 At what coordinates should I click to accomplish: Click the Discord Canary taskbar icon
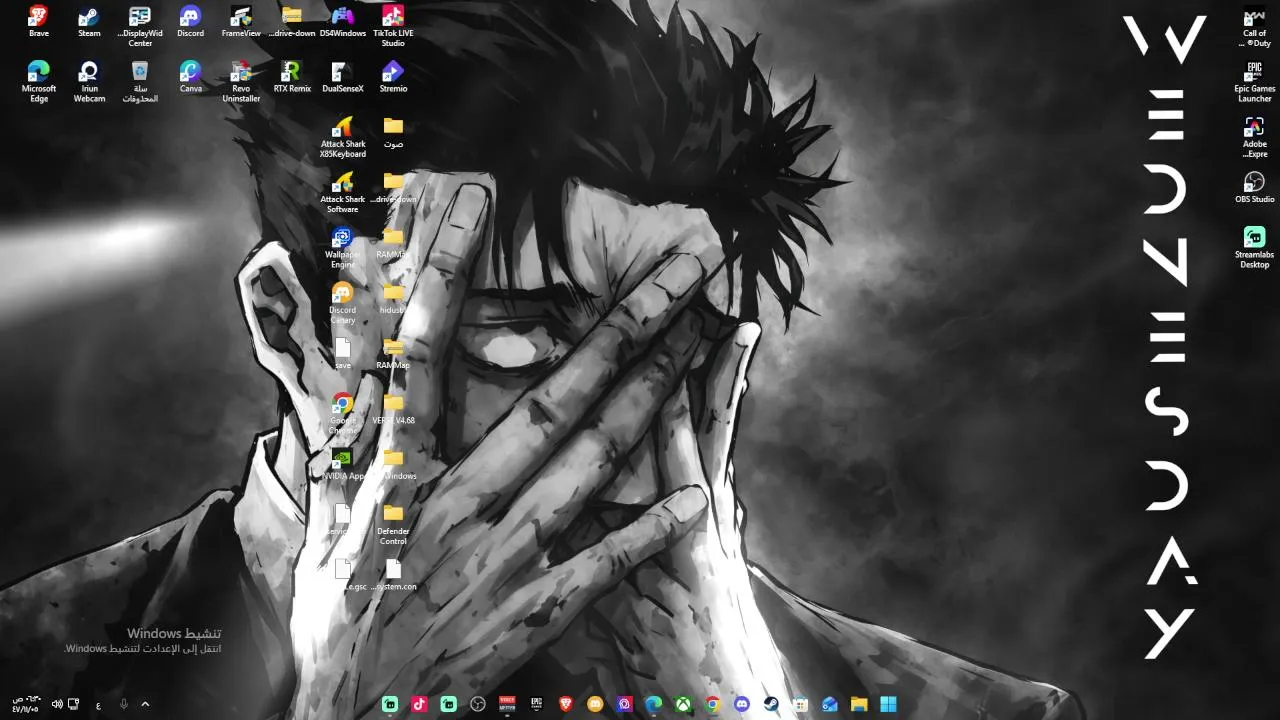[x=595, y=704]
